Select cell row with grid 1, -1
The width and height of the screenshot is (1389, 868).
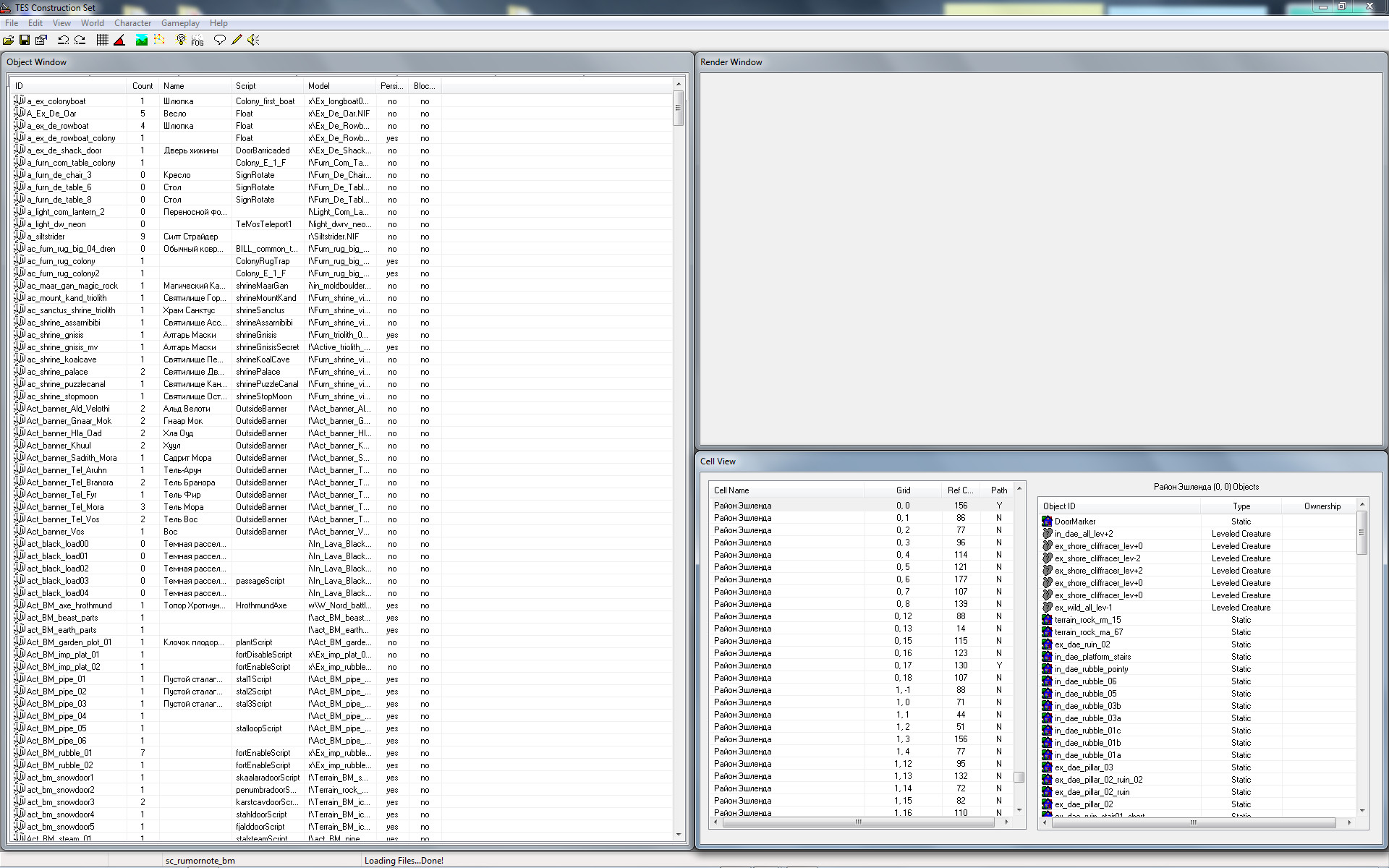pos(862,690)
